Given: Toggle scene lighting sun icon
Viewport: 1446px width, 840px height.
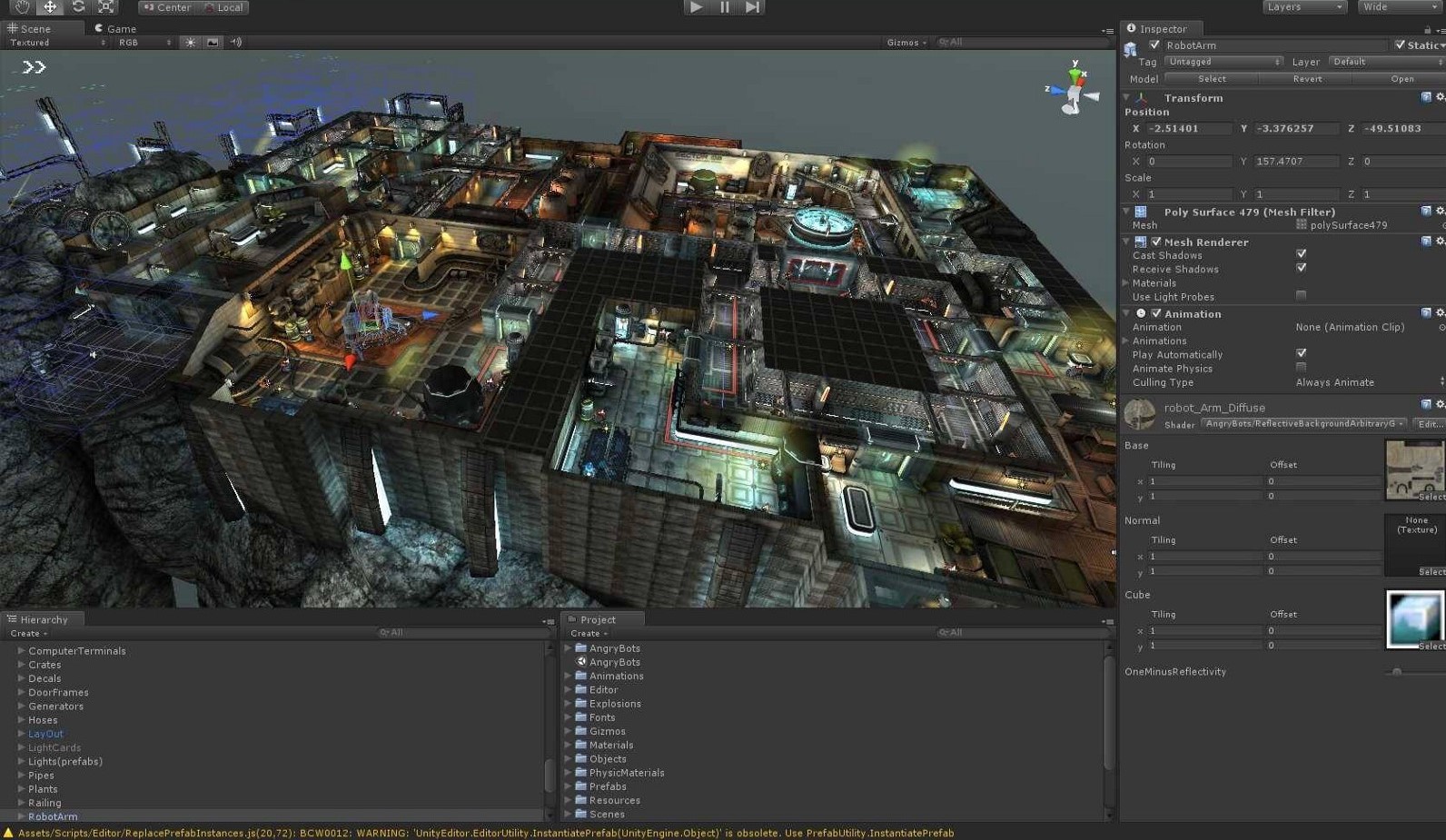Looking at the screenshot, I should (190, 42).
